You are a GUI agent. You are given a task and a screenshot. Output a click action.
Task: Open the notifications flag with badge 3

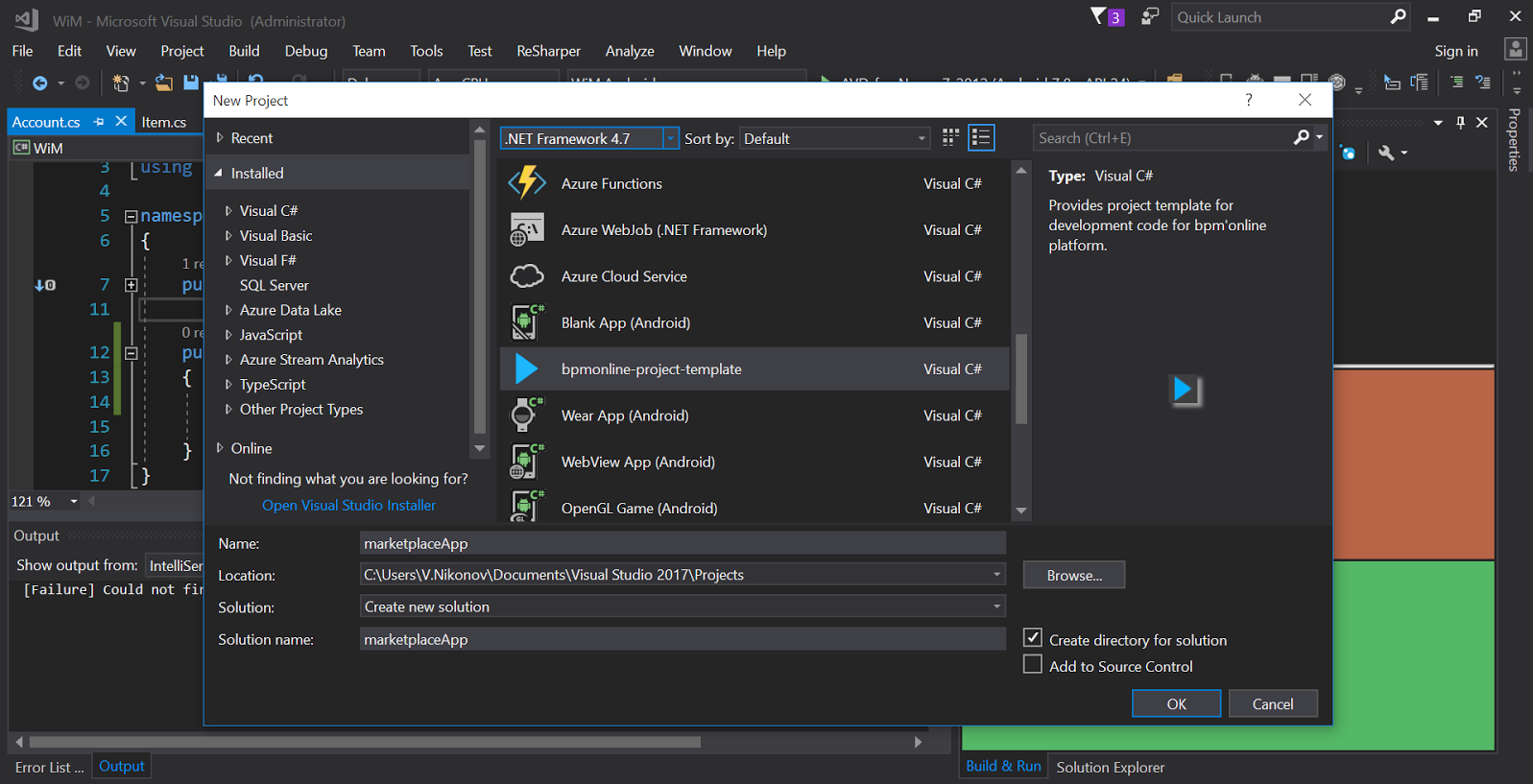point(1107,17)
